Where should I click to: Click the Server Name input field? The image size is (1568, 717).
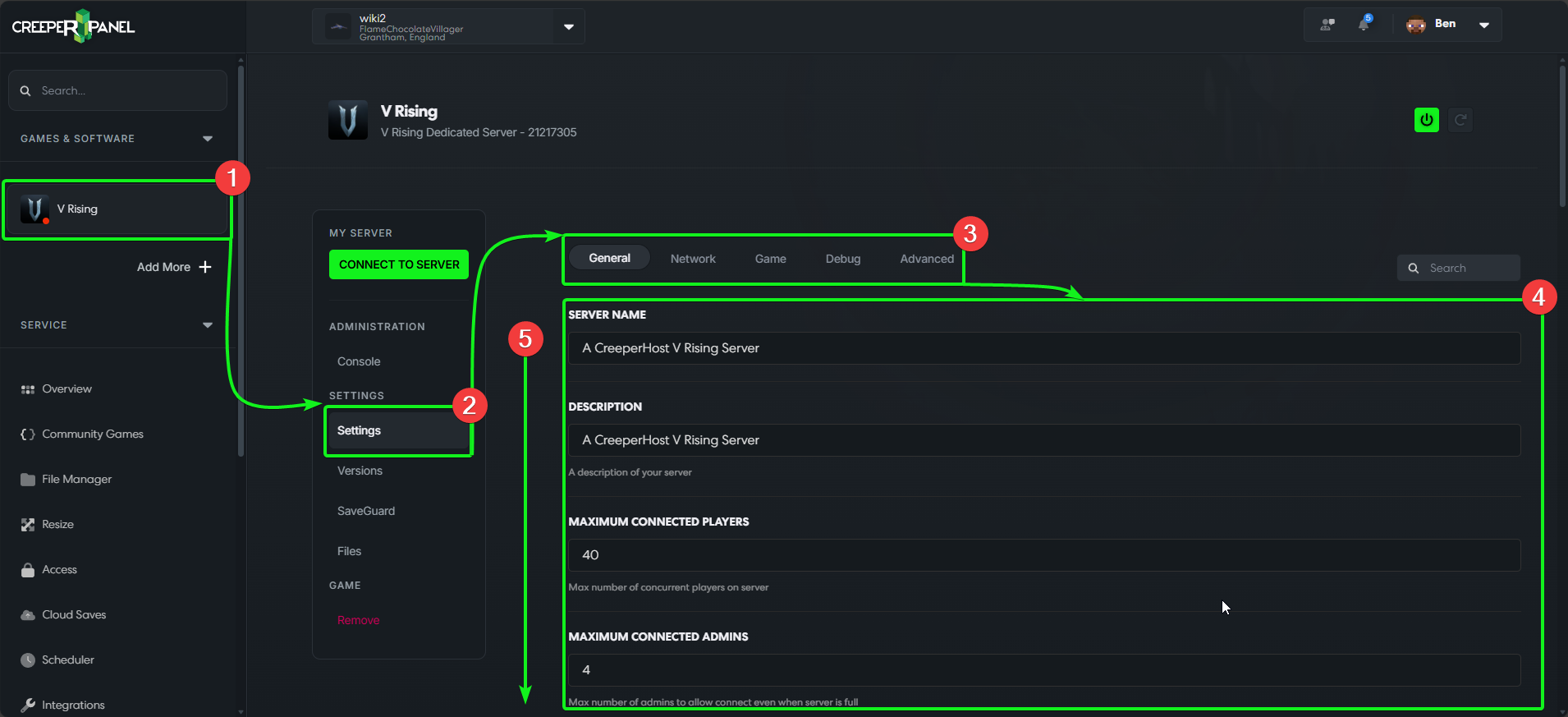point(1043,348)
